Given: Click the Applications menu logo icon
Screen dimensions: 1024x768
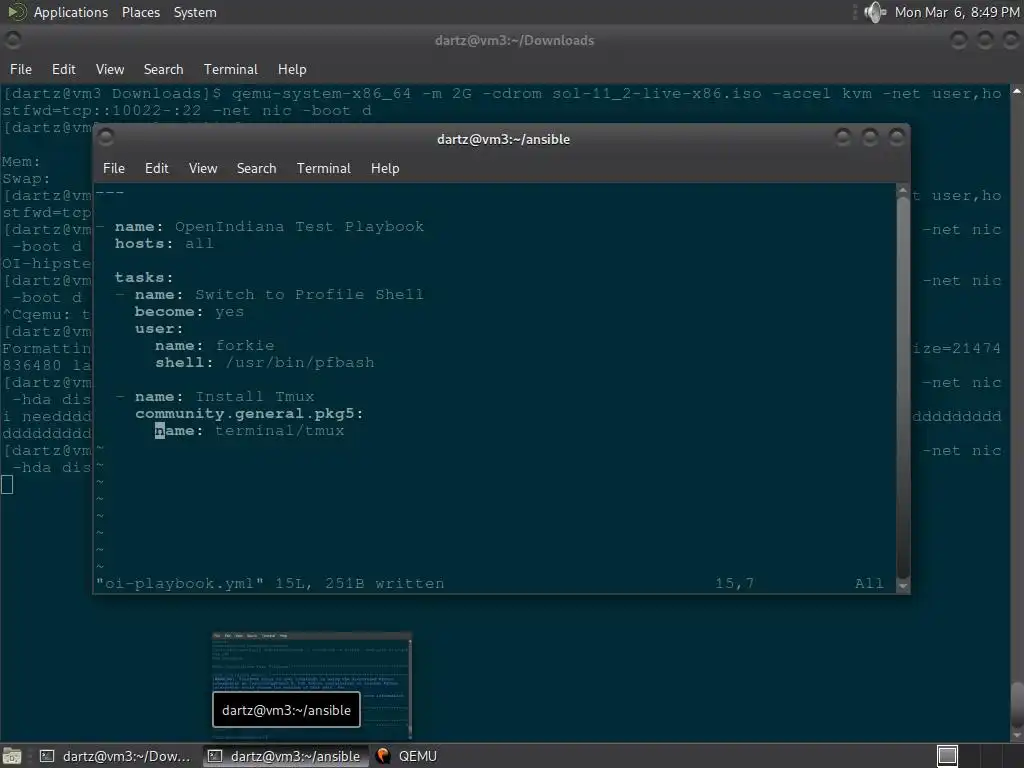Looking at the screenshot, I should click(16, 12).
